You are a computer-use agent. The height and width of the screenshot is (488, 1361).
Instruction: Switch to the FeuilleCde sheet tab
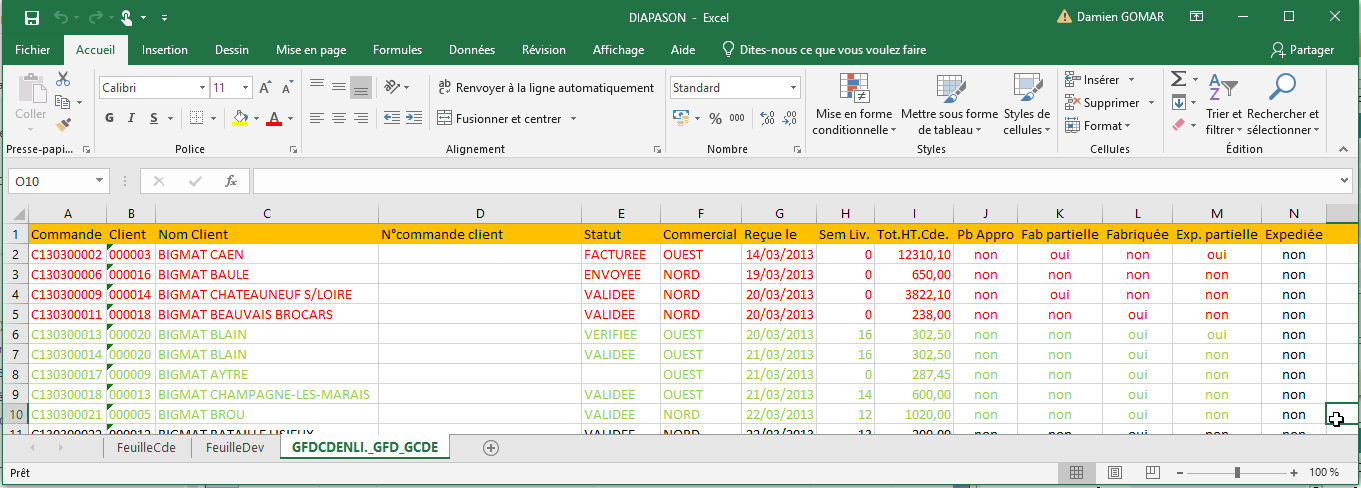[x=146, y=448]
